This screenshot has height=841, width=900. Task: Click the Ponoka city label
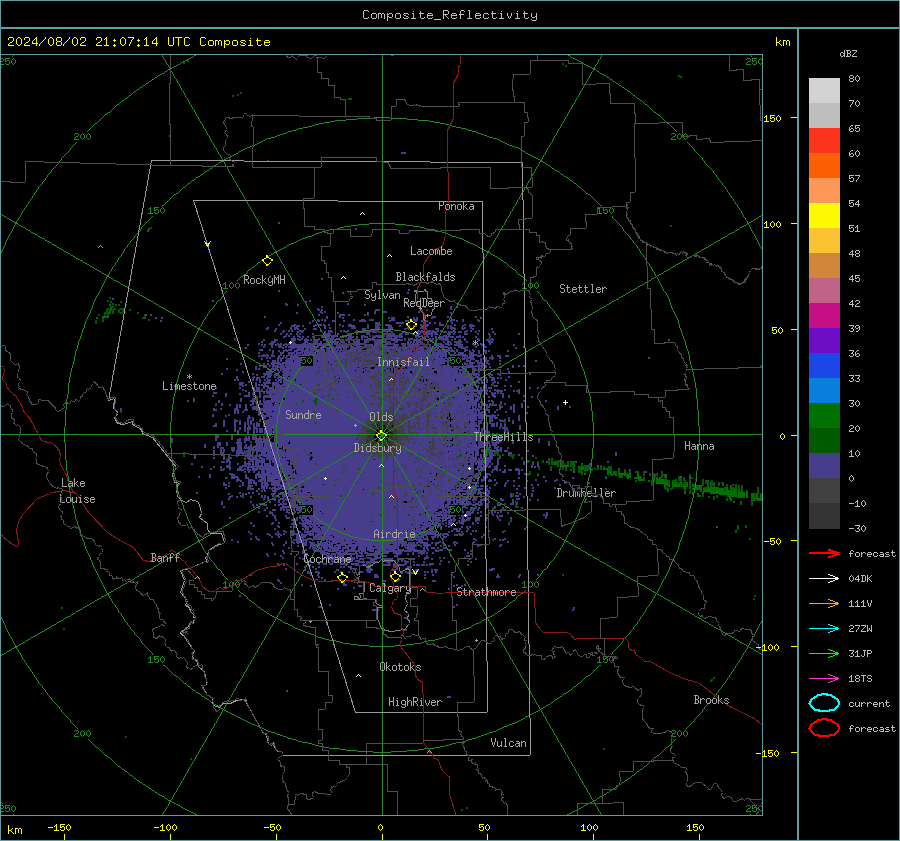click(x=456, y=206)
